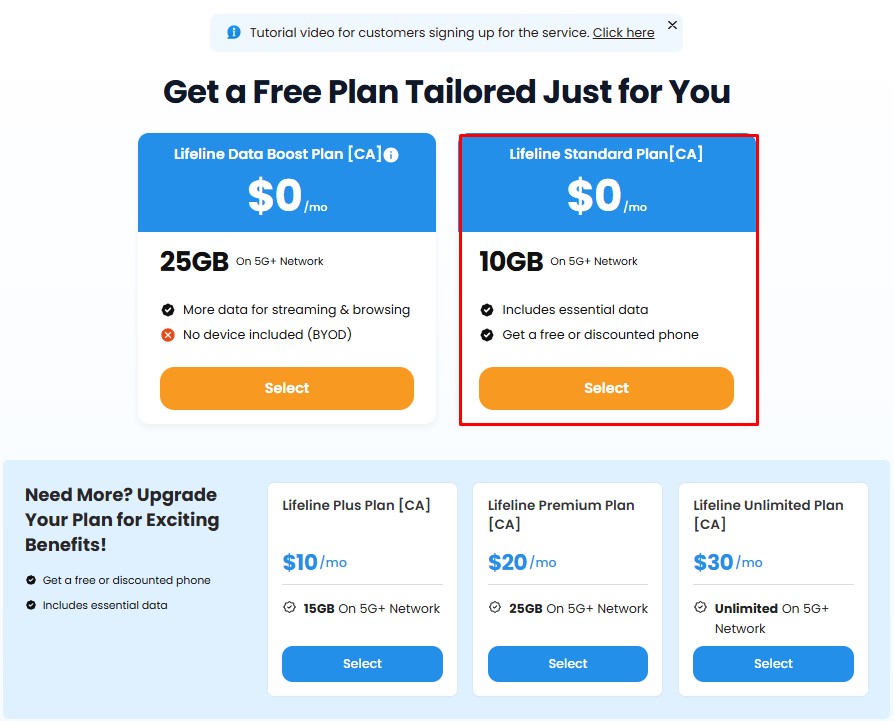The height and width of the screenshot is (721, 894).
Task: Click checkmark beside Includes essential data in Standard Plan
Action: [x=487, y=309]
